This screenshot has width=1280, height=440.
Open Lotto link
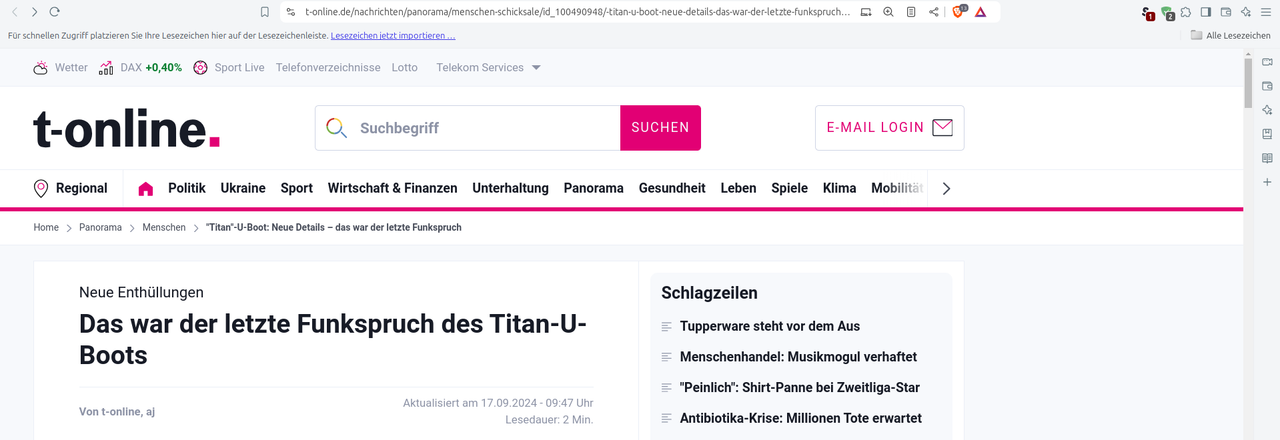coord(405,68)
